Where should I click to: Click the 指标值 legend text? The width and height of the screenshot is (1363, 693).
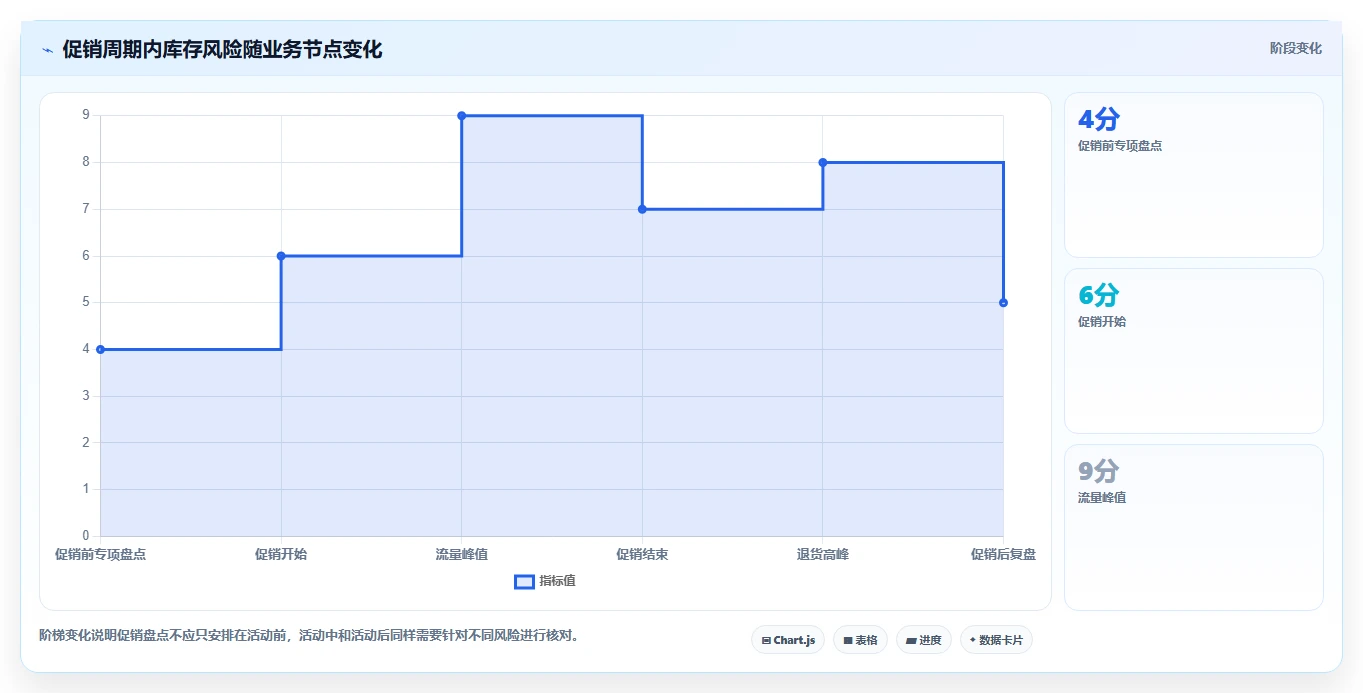point(558,582)
